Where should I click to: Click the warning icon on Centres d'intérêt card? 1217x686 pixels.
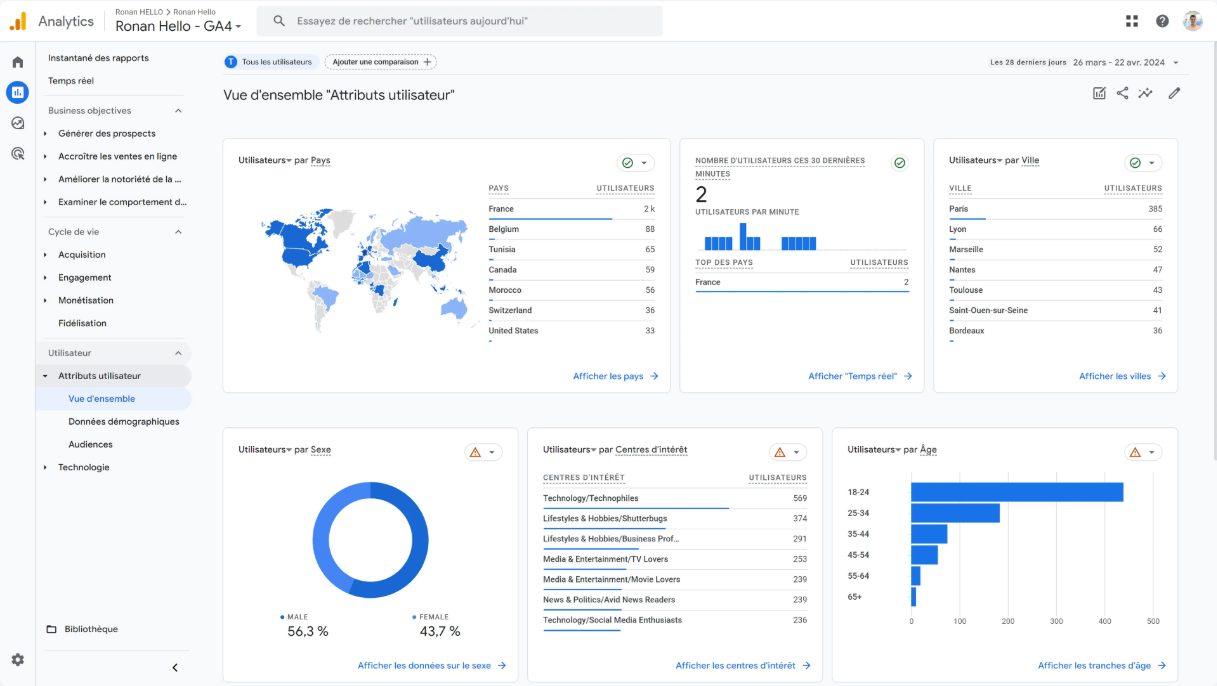[779, 452]
